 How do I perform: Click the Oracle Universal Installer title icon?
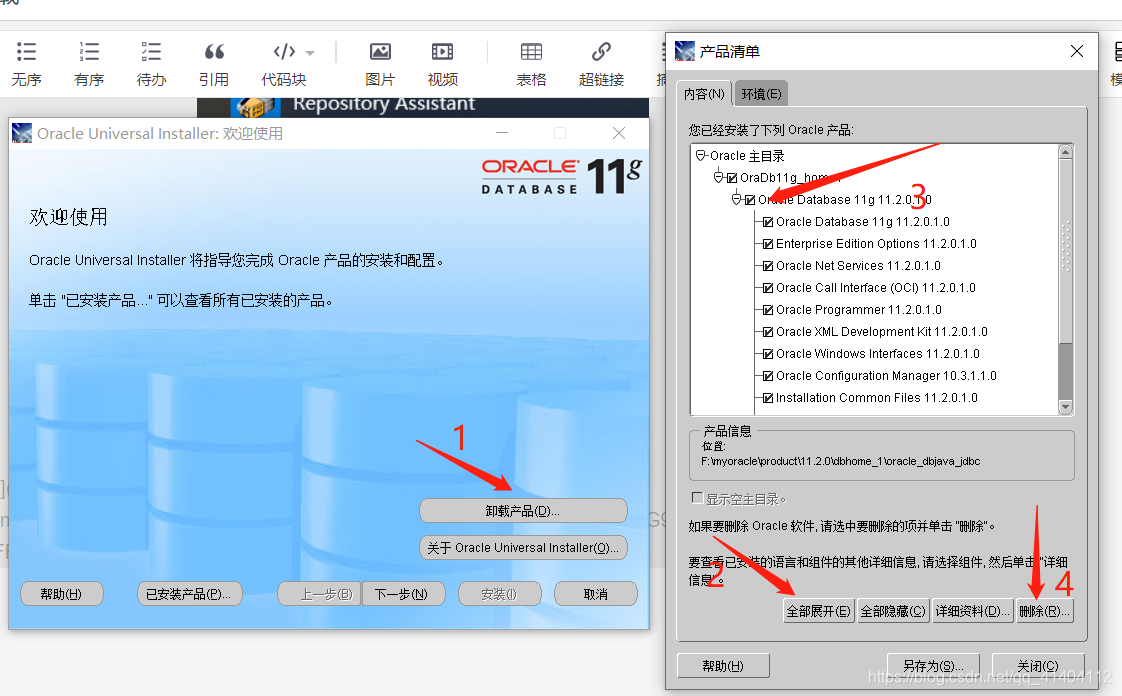[x=22, y=133]
